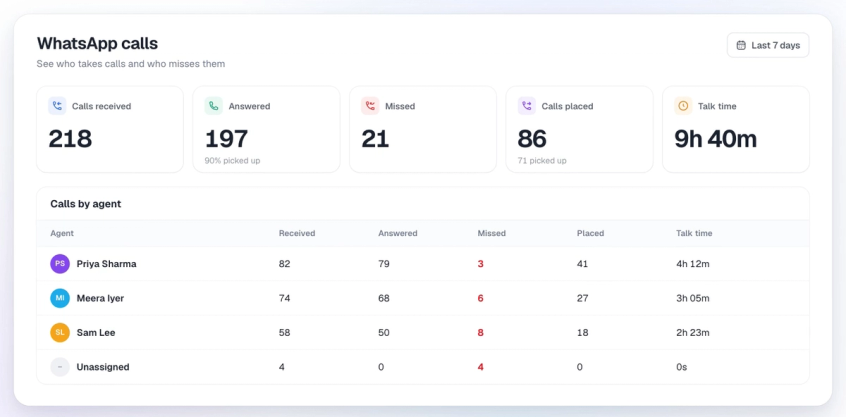Viewport: 846px width, 417px height.
Task: Click the 9h 40m talk time value
Action: tap(715, 139)
